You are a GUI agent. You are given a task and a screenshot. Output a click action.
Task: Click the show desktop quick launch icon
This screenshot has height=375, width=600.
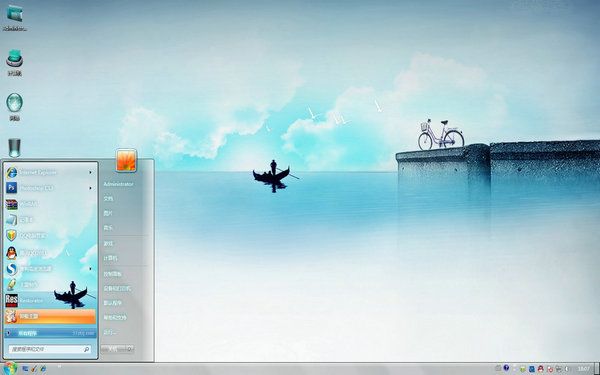25,368
